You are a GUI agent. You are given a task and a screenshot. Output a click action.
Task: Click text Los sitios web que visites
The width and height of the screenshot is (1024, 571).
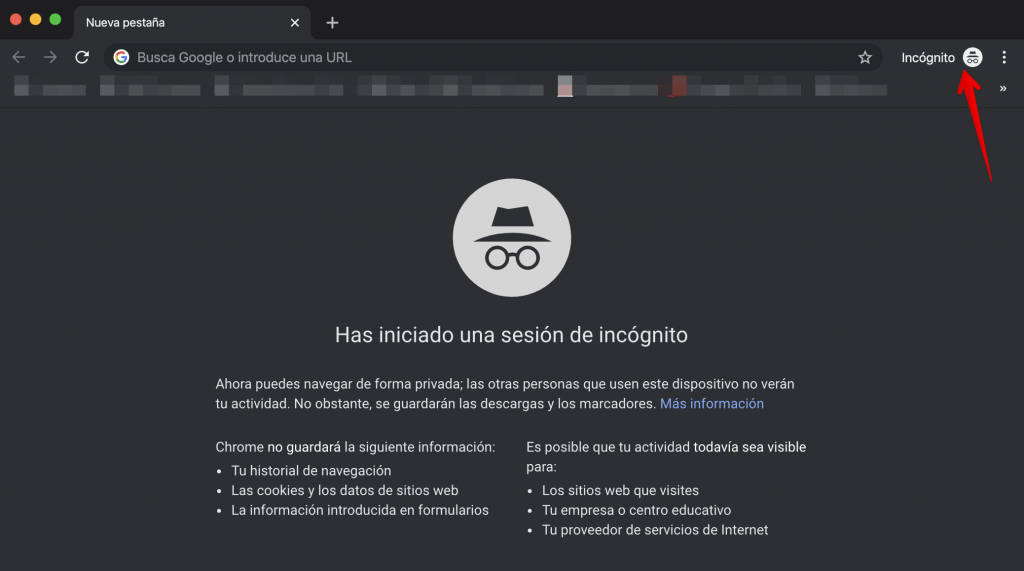620,491
